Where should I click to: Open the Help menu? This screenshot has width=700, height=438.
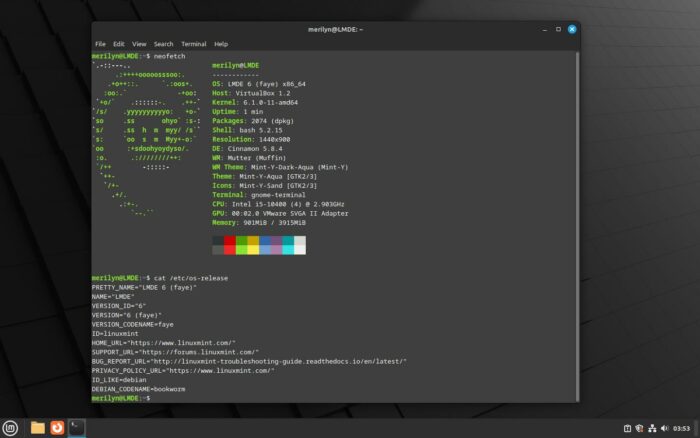(x=221, y=44)
